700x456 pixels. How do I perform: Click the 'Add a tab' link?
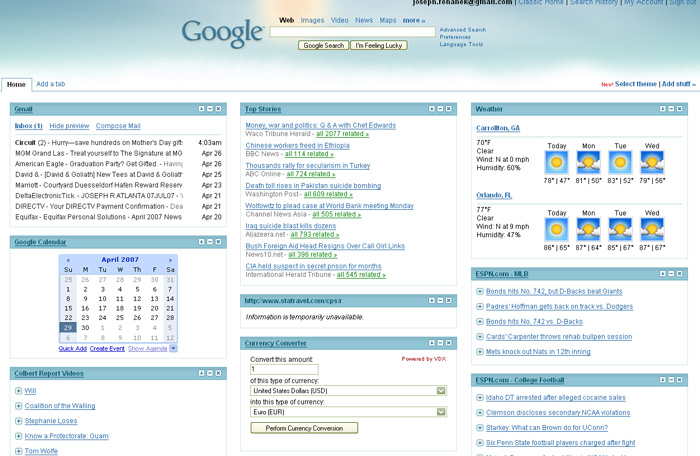coord(50,84)
